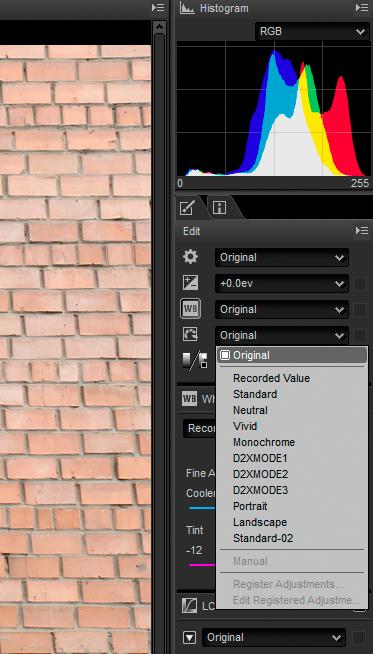
Task: Choose Monochrome picture control
Action: tap(292, 442)
